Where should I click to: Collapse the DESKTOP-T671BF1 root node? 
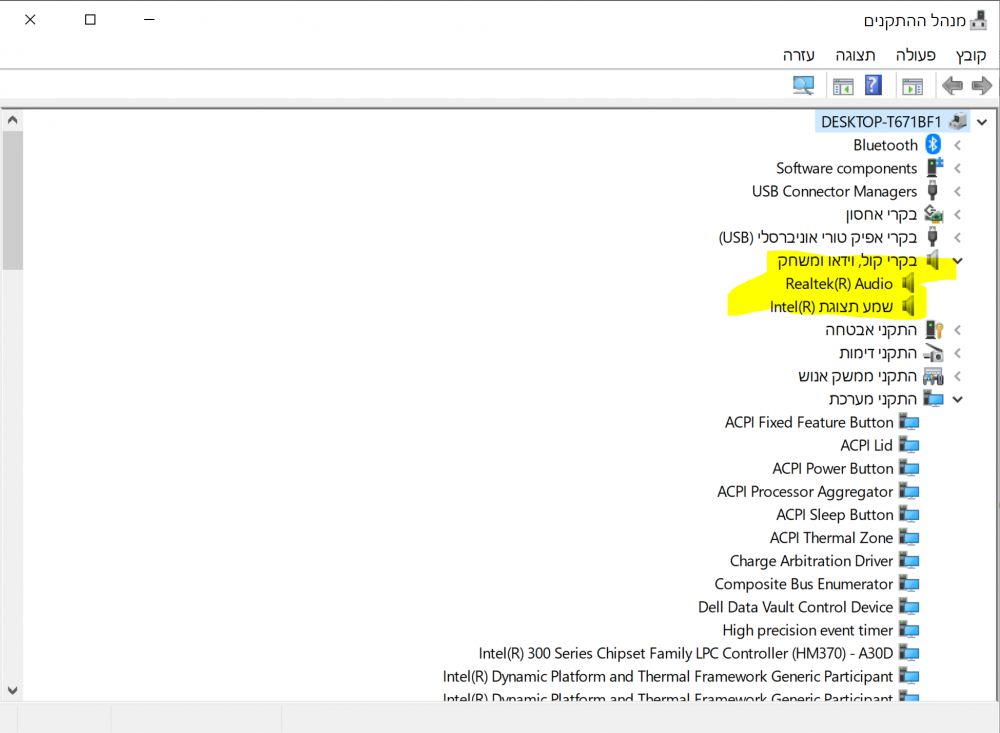[x=982, y=122]
